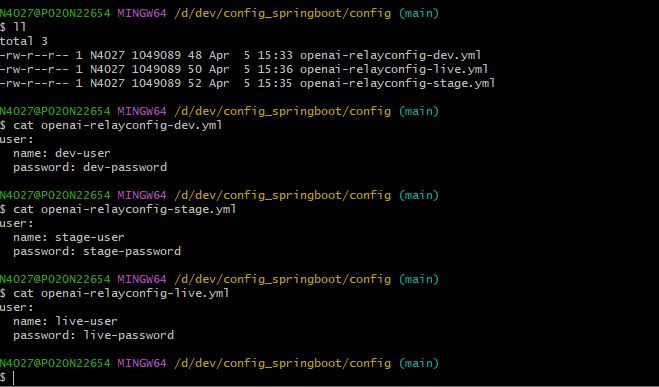Click the 'name: live-user' line
This screenshot has width=659, height=387.
pos(66,321)
